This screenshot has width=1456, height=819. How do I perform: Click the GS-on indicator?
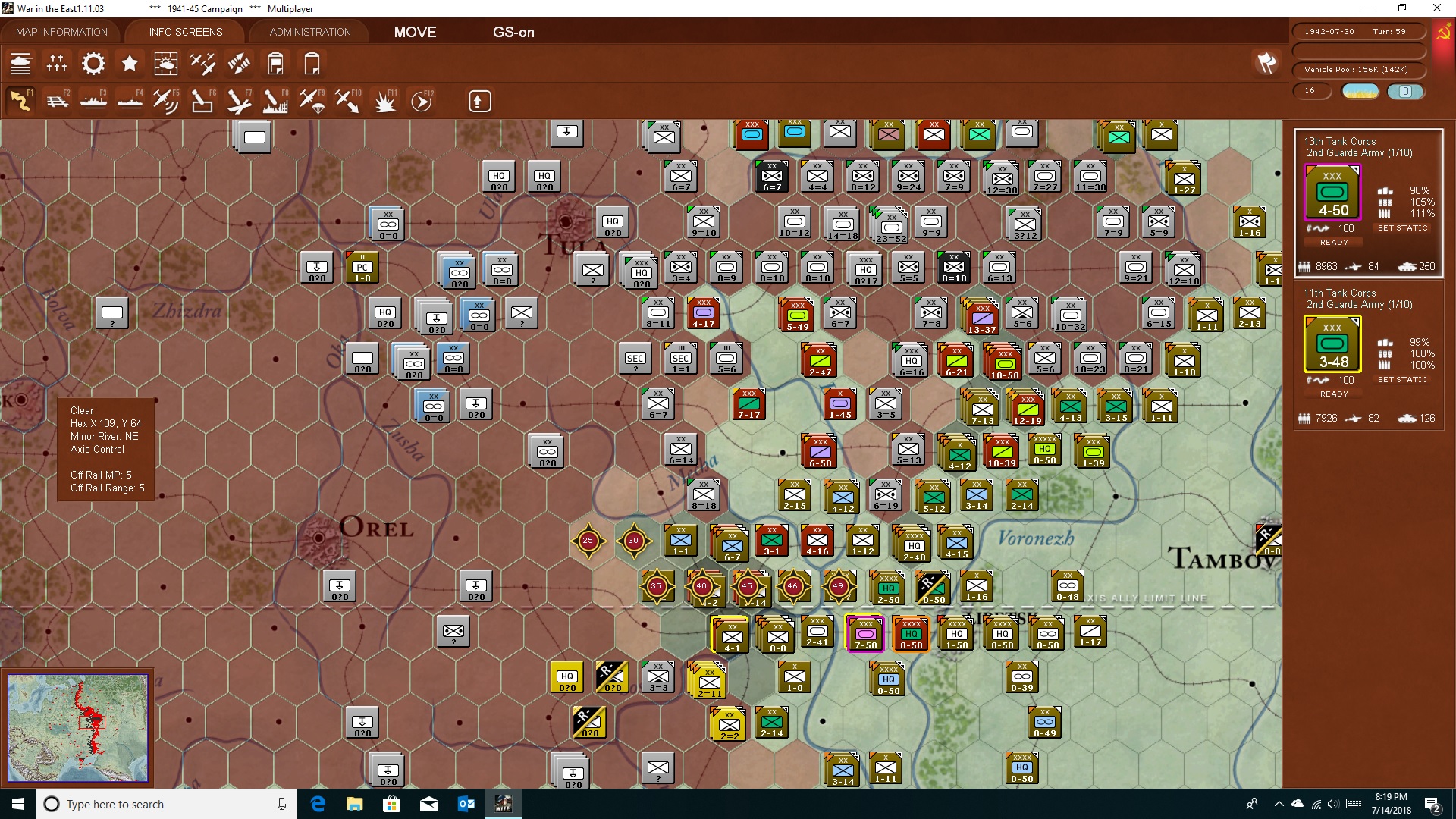coord(513,32)
